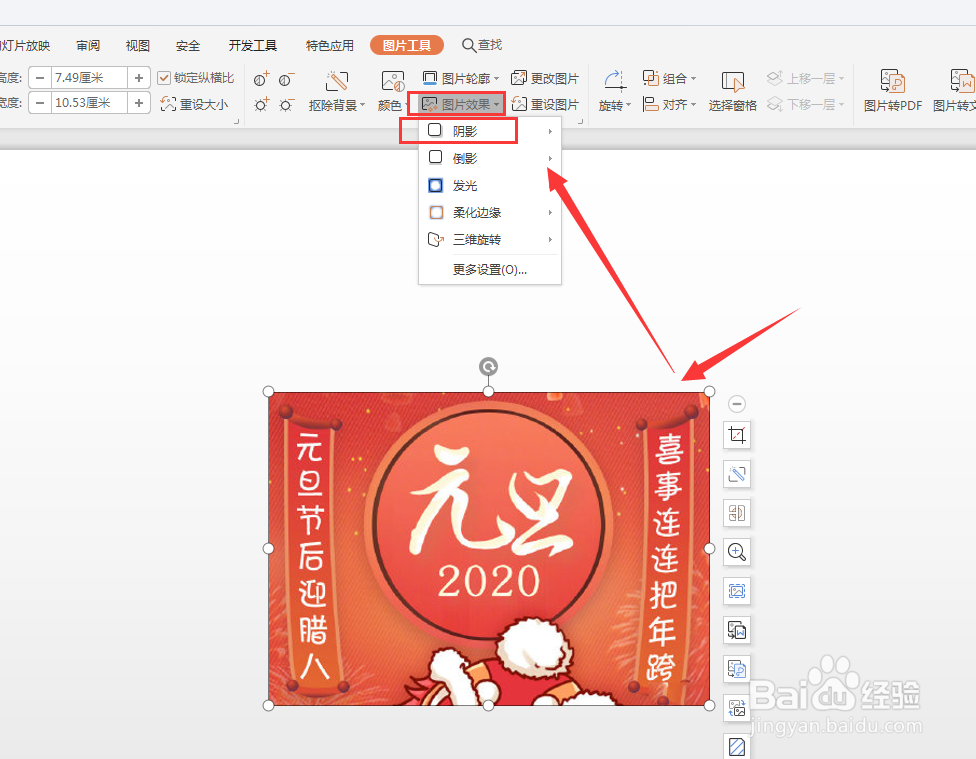Decrease picture height with minus button

[x=40, y=78]
